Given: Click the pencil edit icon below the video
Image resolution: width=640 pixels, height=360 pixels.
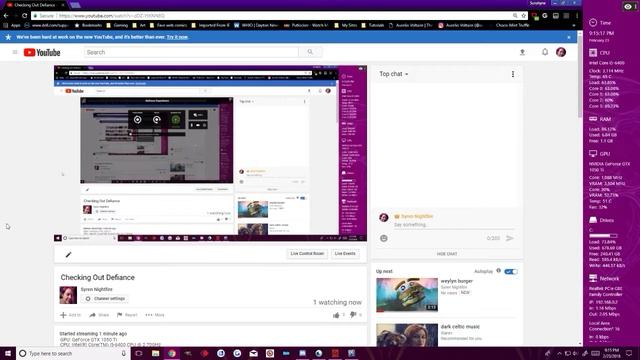Looking at the screenshot, I should point(68,255).
